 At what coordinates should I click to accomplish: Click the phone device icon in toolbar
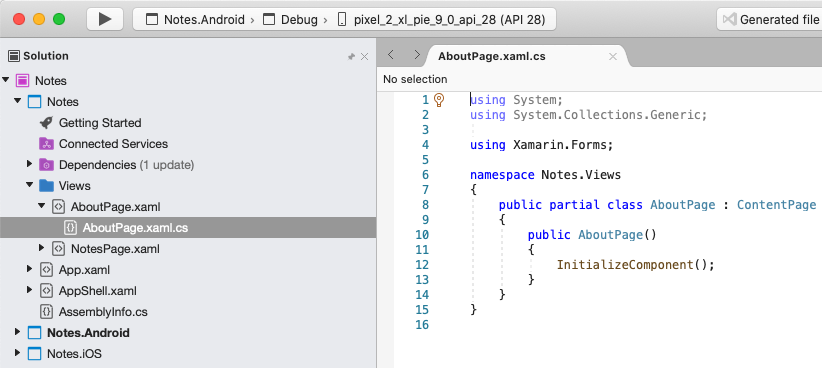tap(342, 20)
